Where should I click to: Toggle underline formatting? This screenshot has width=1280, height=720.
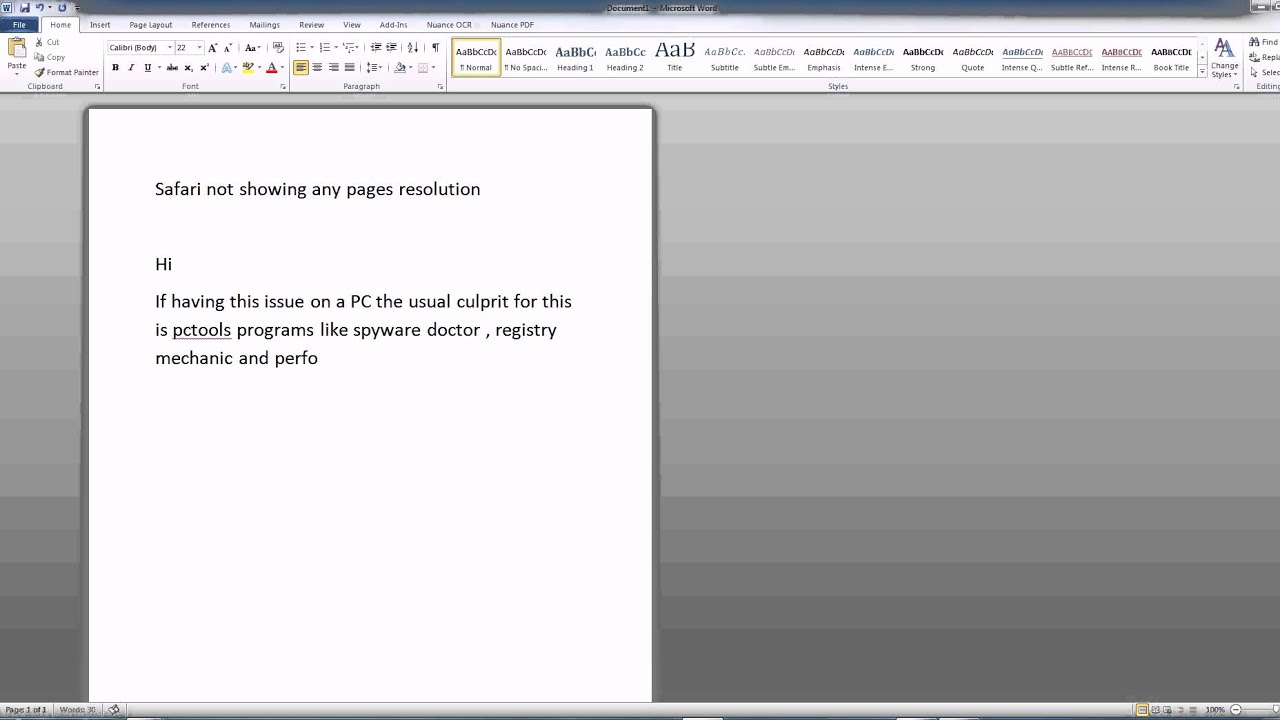click(x=147, y=68)
